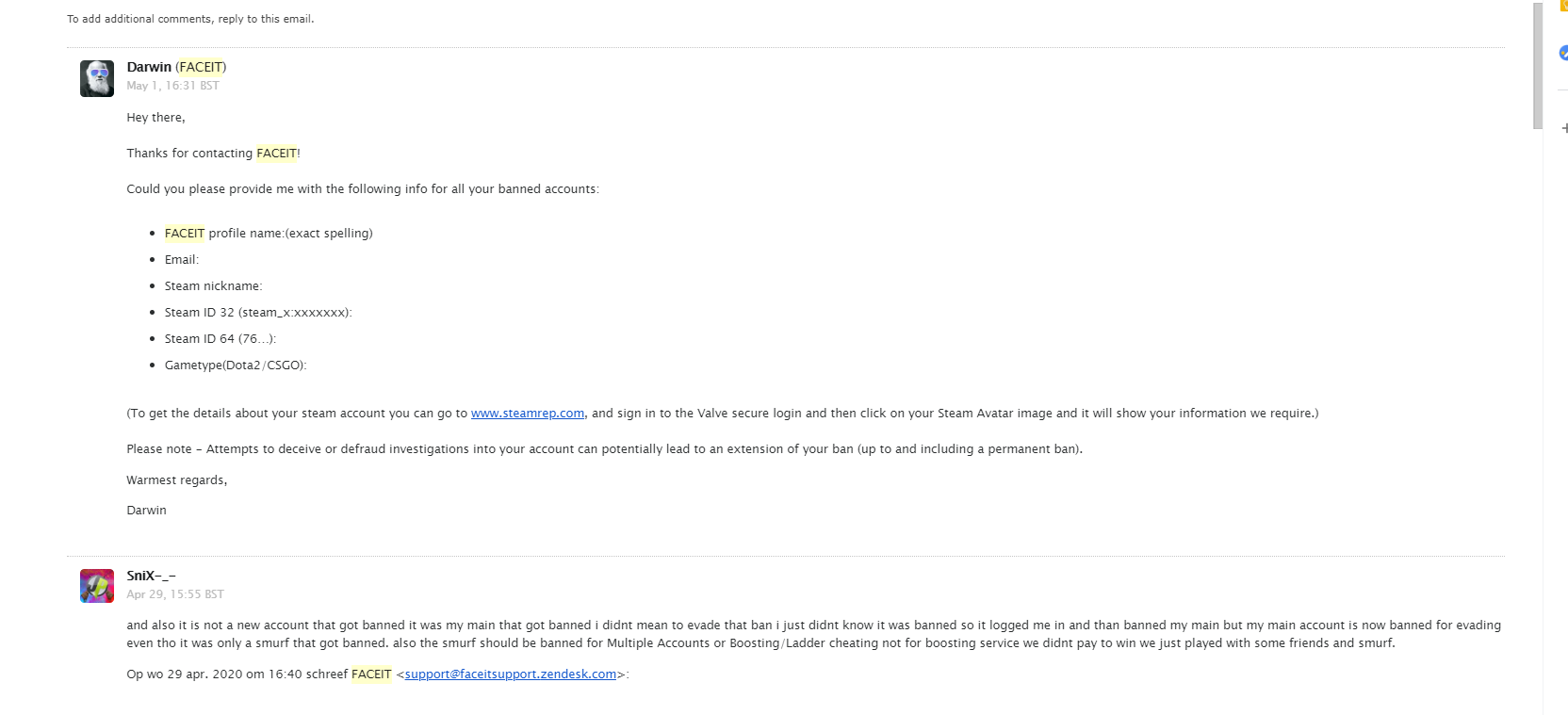Screen dimensions: 1568x715
Task: Click the 'To add additional comments' notice text
Action: pyautogui.click(x=190, y=19)
